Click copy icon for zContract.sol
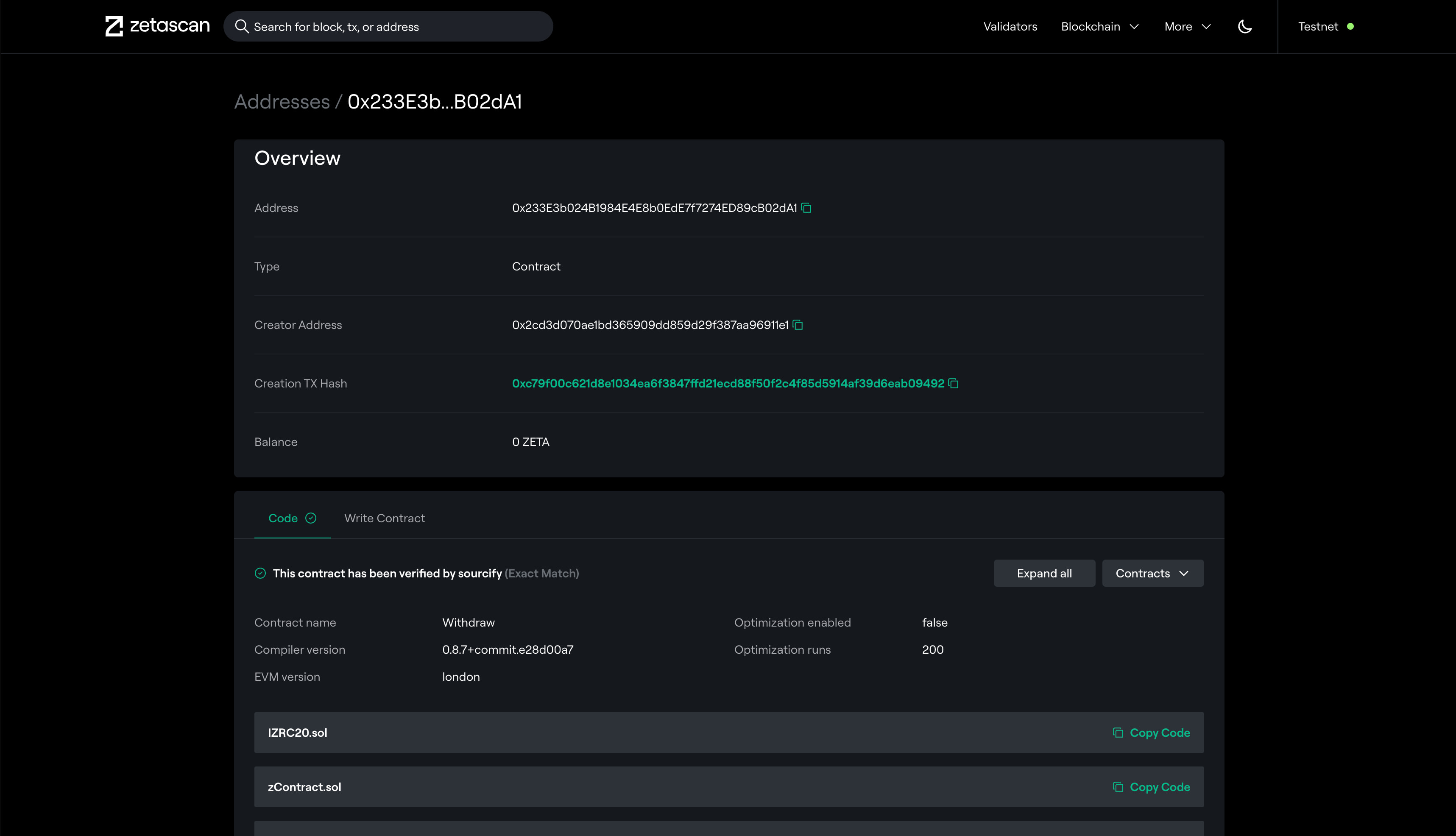The width and height of the screenshot is (1456, 836). 1117,787
